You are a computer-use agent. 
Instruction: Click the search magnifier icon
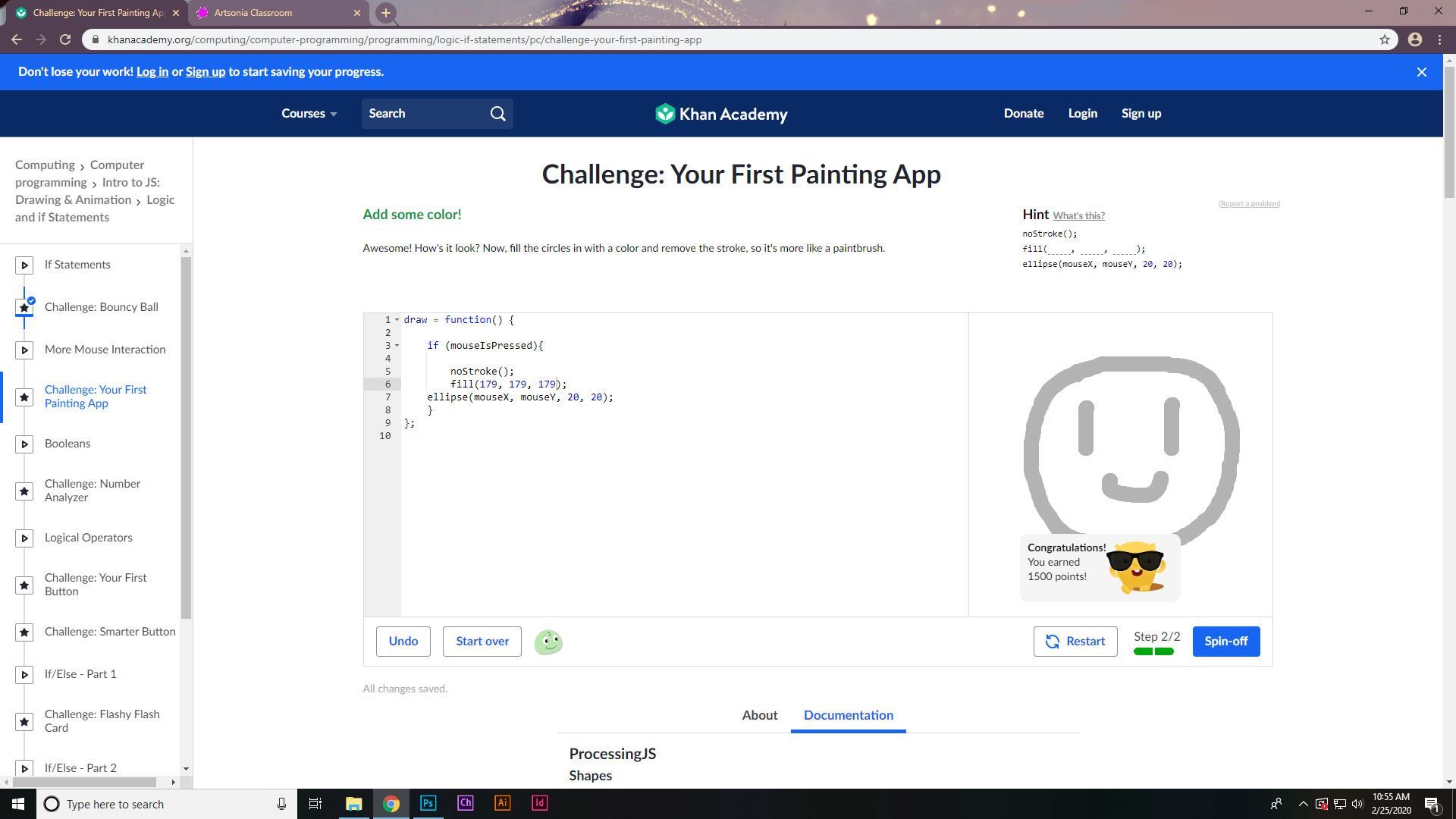click(497, 114)
